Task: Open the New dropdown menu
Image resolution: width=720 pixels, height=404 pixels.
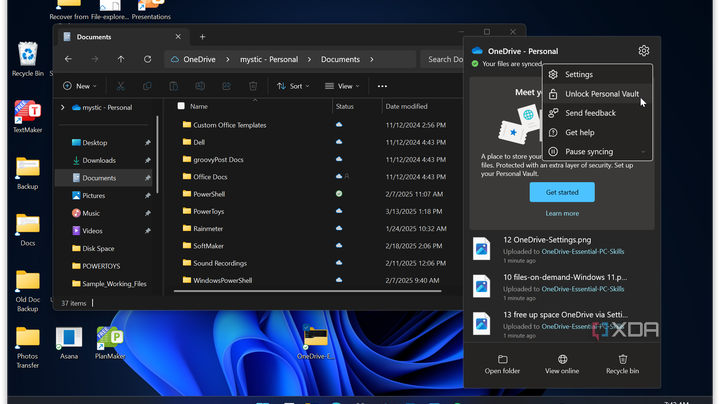Action: tap(80, 86)
